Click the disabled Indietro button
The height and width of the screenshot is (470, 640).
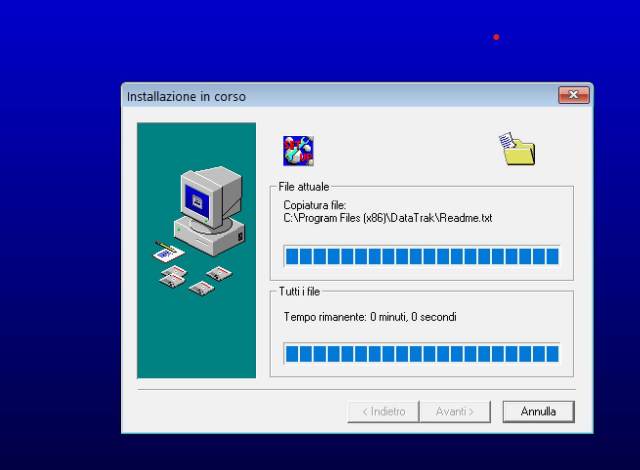383,411
